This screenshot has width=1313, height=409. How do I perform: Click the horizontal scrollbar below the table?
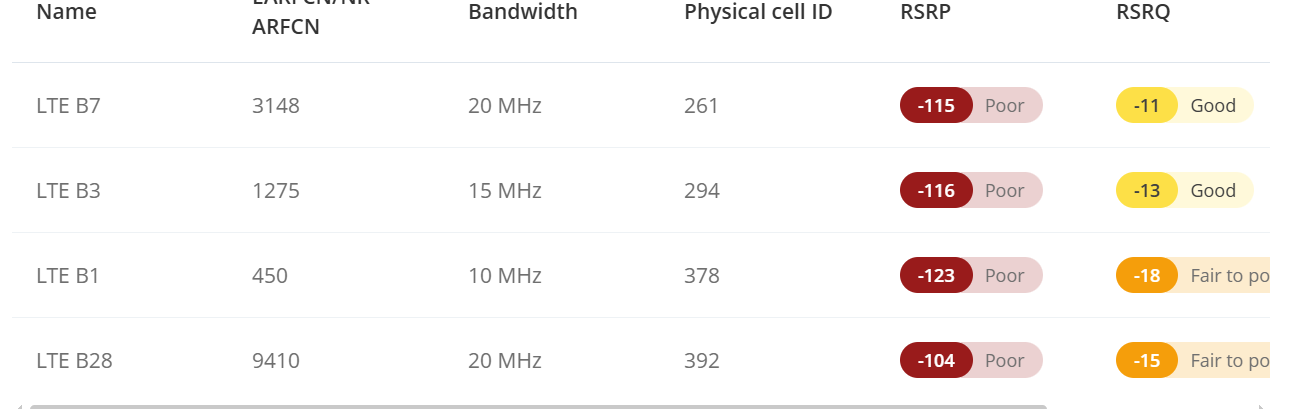point(538,406)
